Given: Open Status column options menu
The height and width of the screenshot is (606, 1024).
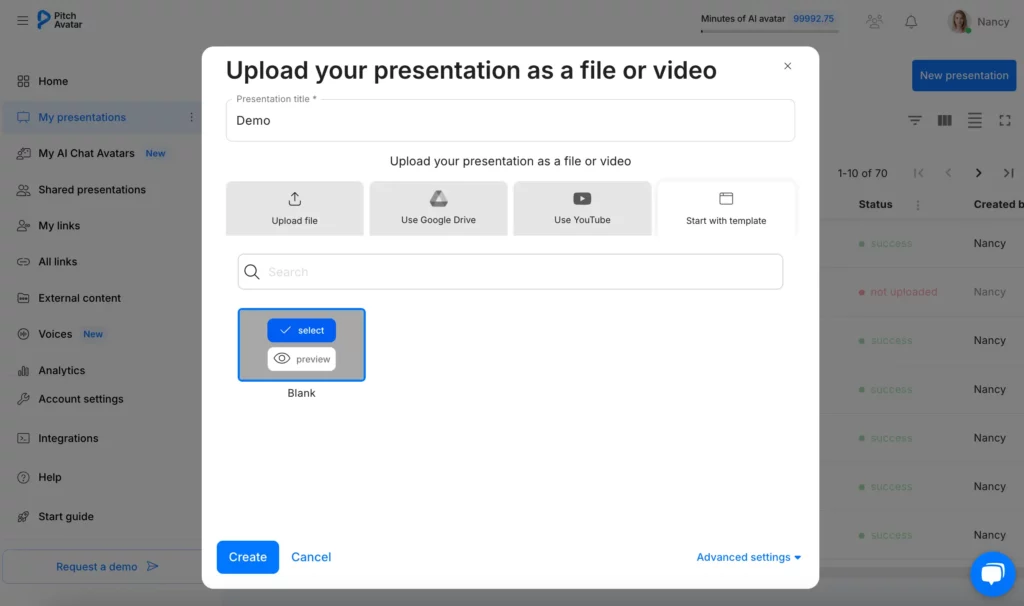Looking at the screenshot, I should point(918,205).
